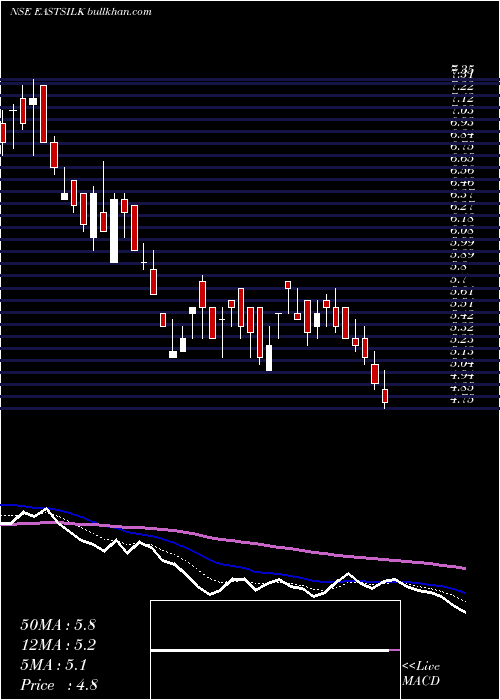Click the 5.04 price axis label
This screenshot has height=700, width=500.
coord(462,363)
